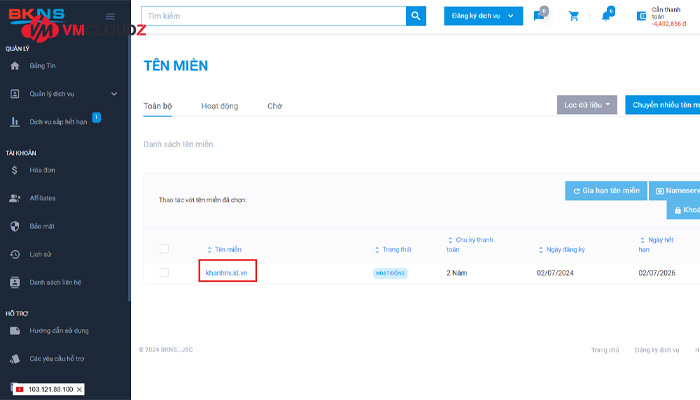Click the 02/07/2026 expiry date
Viewport: 700px width, 400px height.
tap(657, 273)
